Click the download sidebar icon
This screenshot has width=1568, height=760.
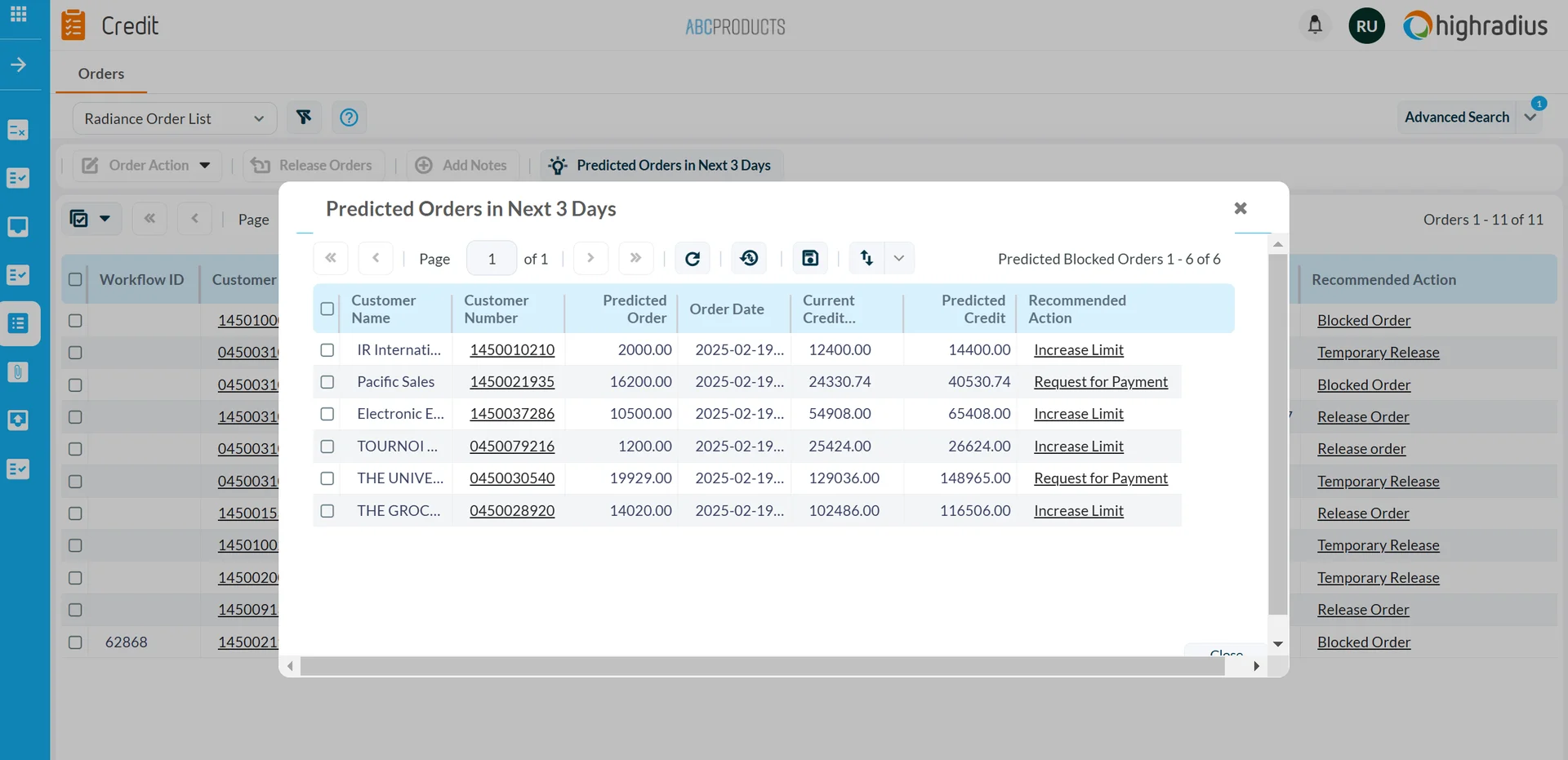[18, 420]
